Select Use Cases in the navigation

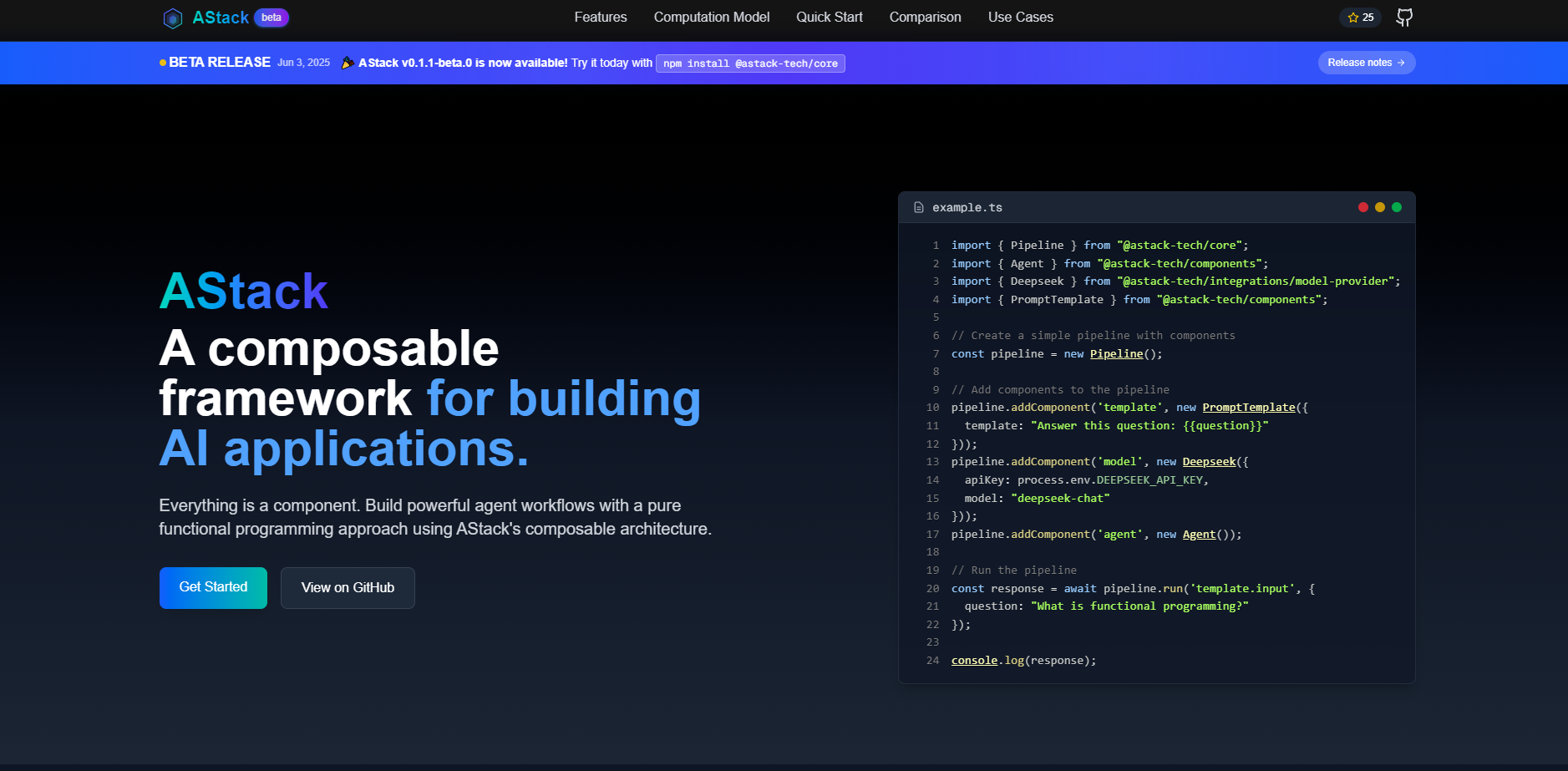(x=1020, y=18)
